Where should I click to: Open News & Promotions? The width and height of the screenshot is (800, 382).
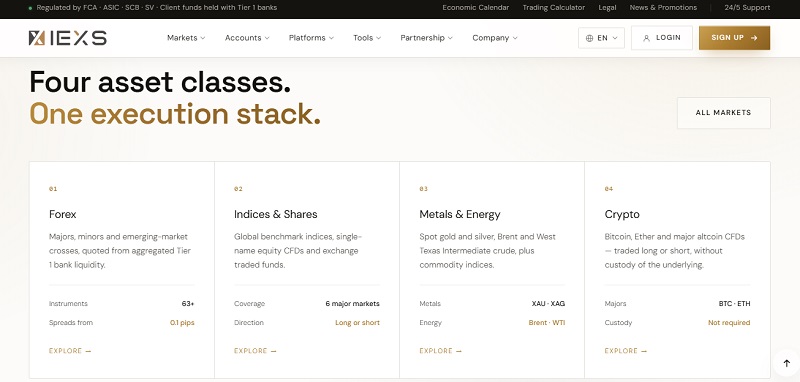tap(663, 8)
